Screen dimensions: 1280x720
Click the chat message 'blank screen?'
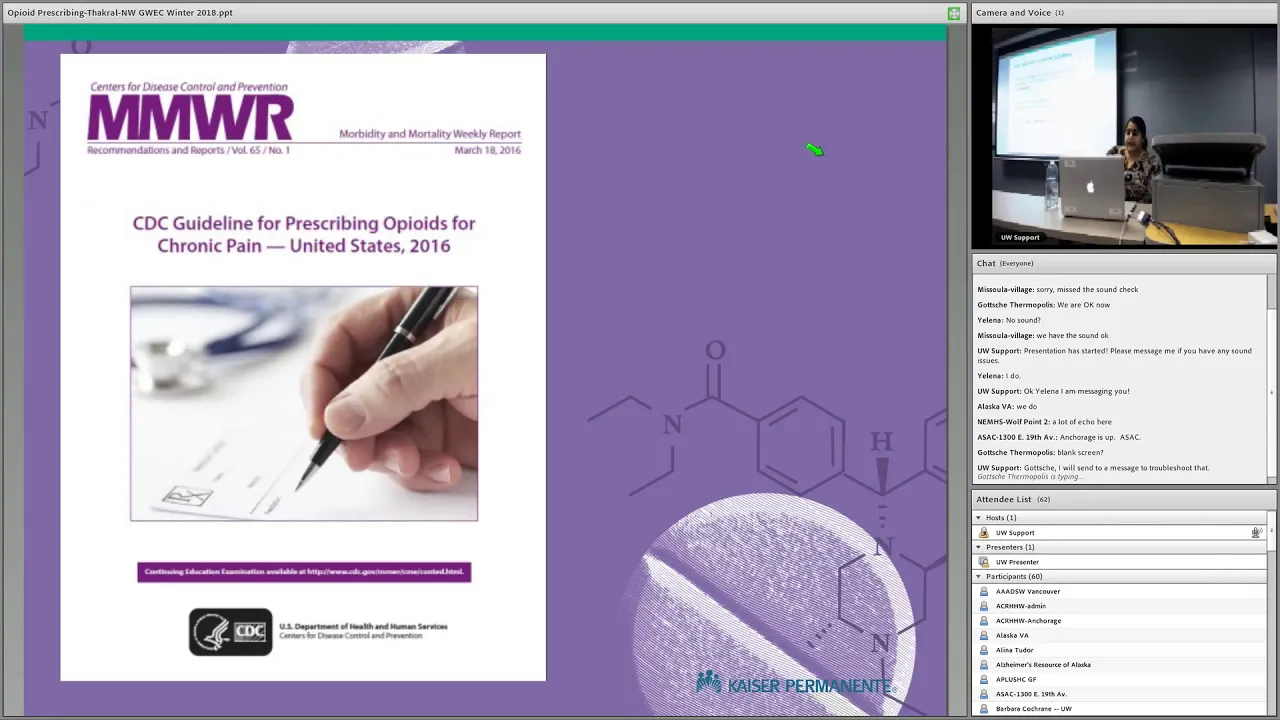1080,453
